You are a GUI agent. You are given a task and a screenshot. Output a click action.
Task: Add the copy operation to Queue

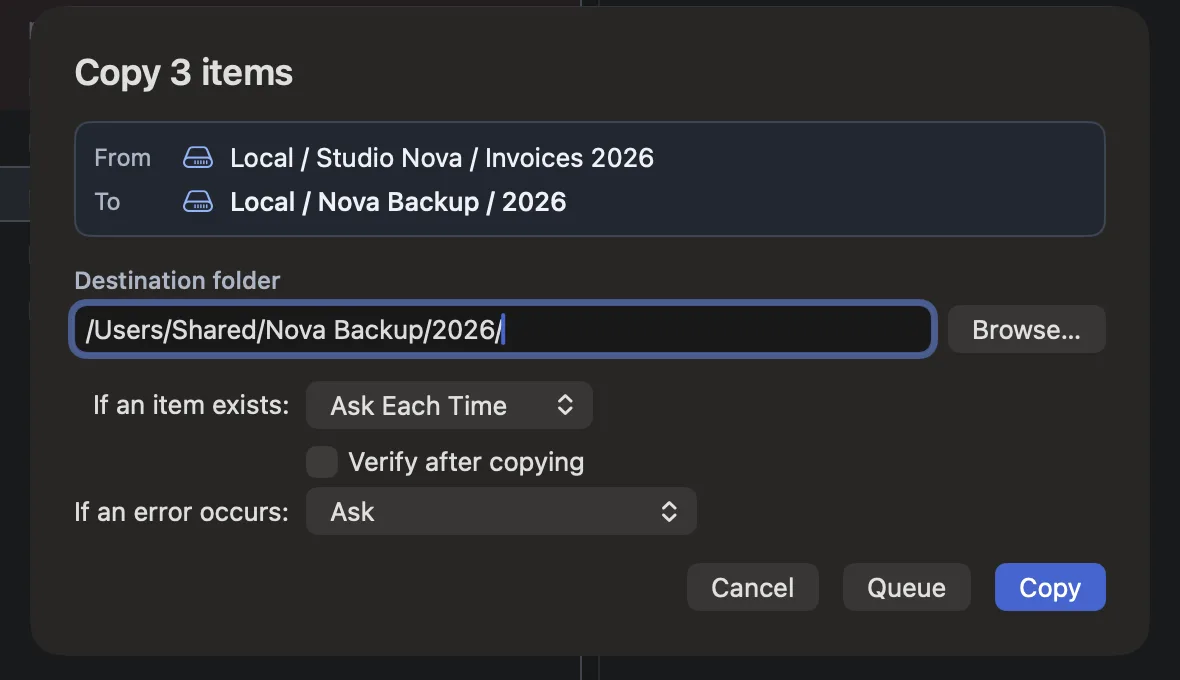(x=907, y=587)
